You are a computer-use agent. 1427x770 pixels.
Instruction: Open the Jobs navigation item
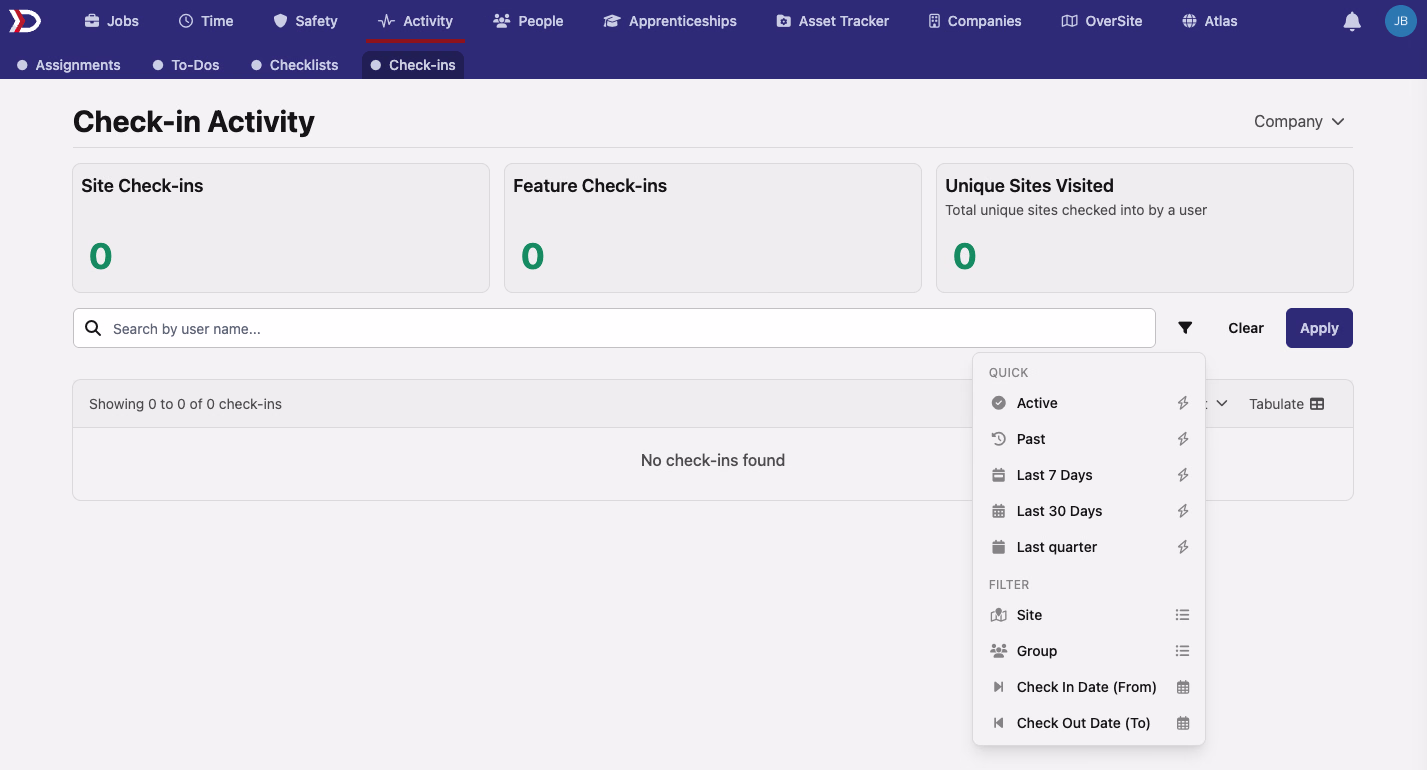tap(112, 21)
